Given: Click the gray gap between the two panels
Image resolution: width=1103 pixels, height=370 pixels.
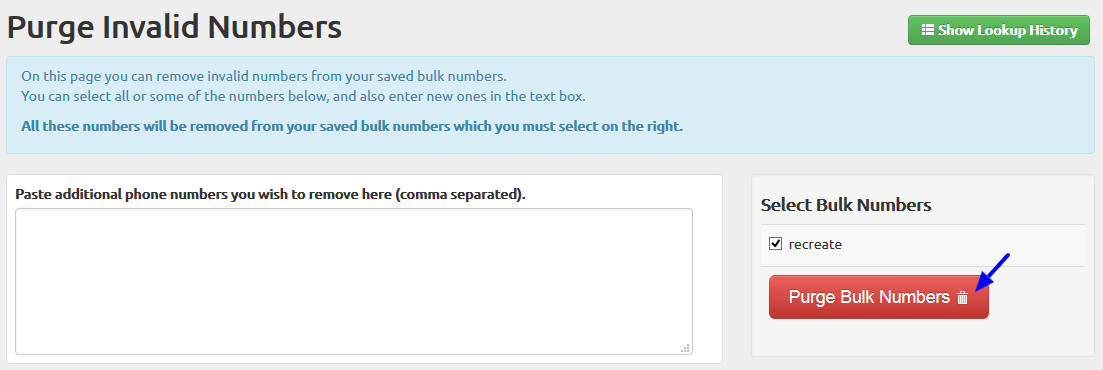Looking at the screenshot, I should pos(737,267).
